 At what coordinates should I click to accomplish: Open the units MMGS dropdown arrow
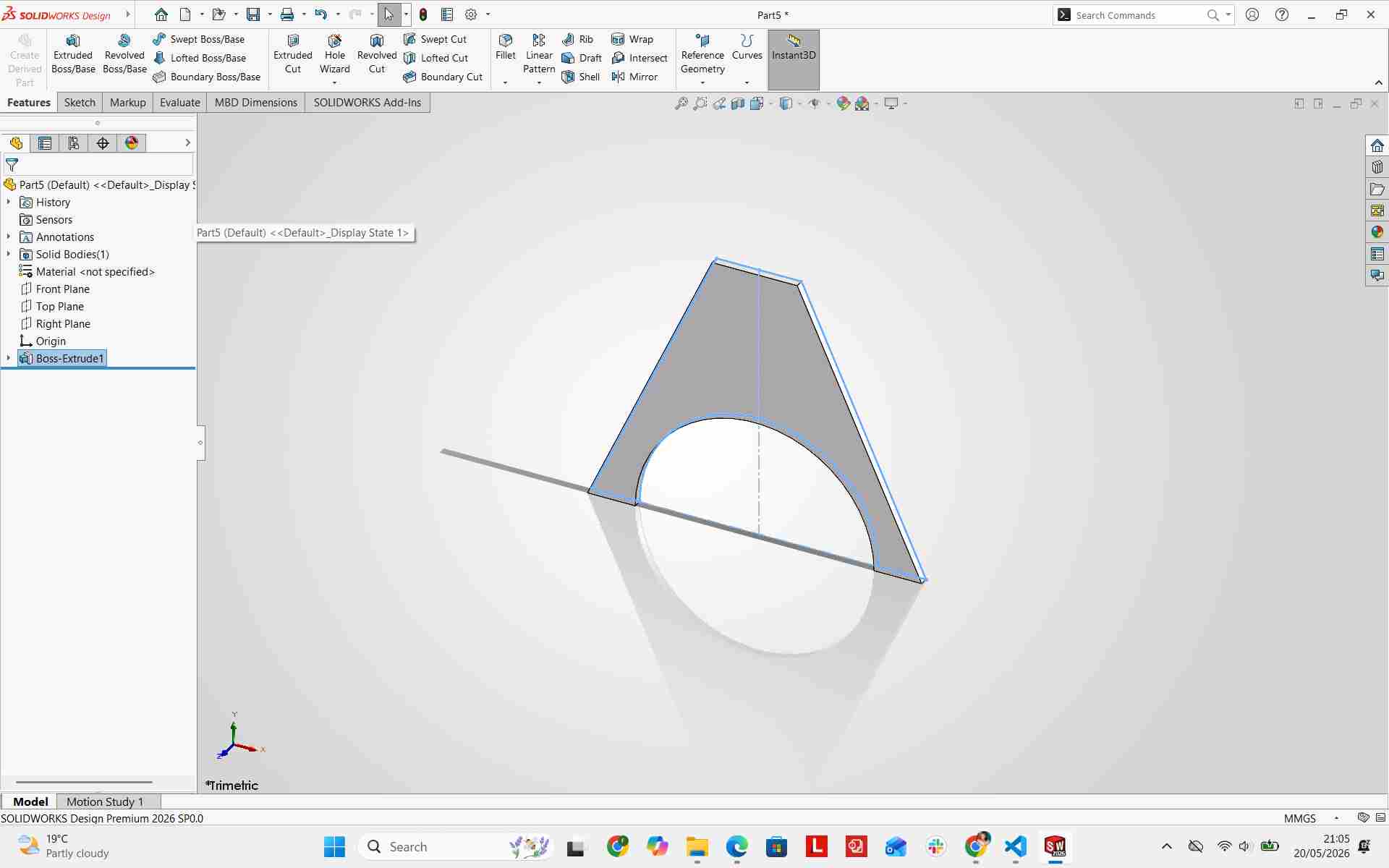(1336, 818)
